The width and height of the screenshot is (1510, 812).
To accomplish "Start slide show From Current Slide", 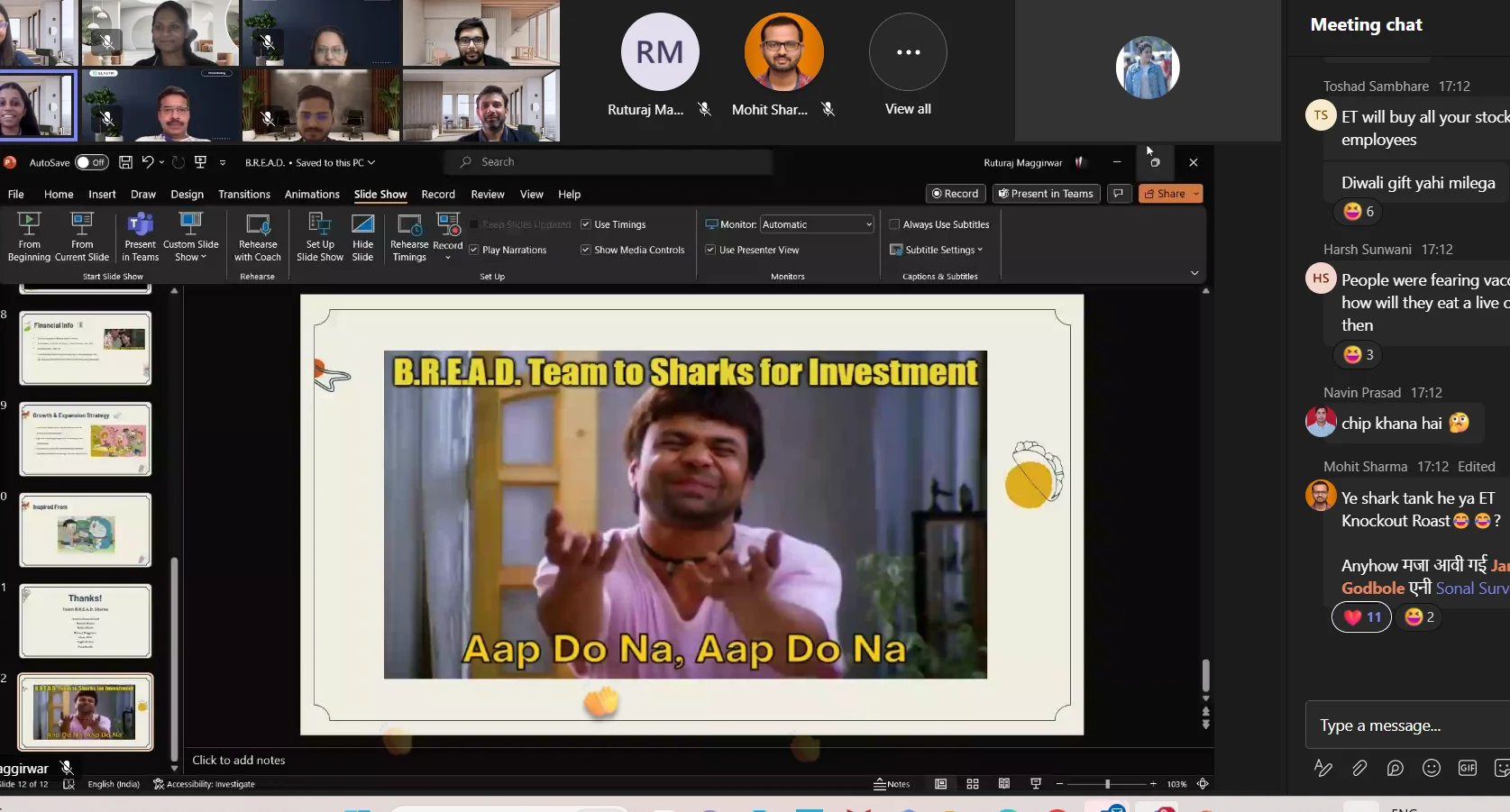I will click(x=82, y=237).
